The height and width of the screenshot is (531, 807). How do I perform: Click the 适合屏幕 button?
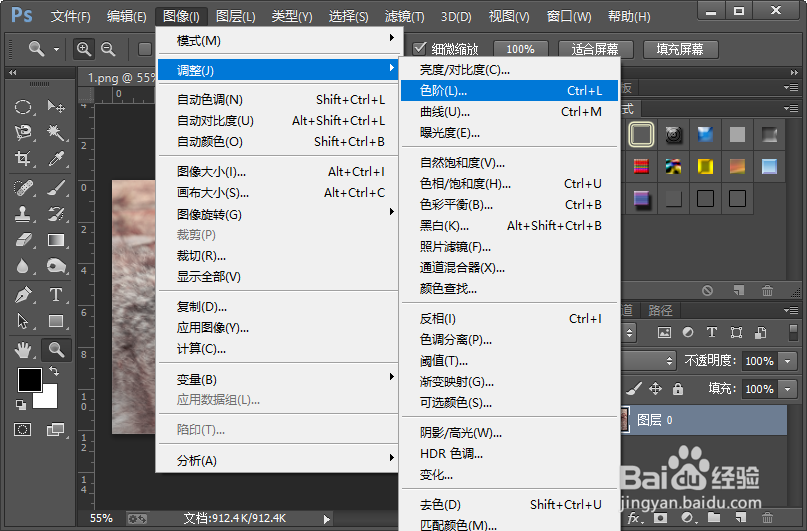click(594, 49)
